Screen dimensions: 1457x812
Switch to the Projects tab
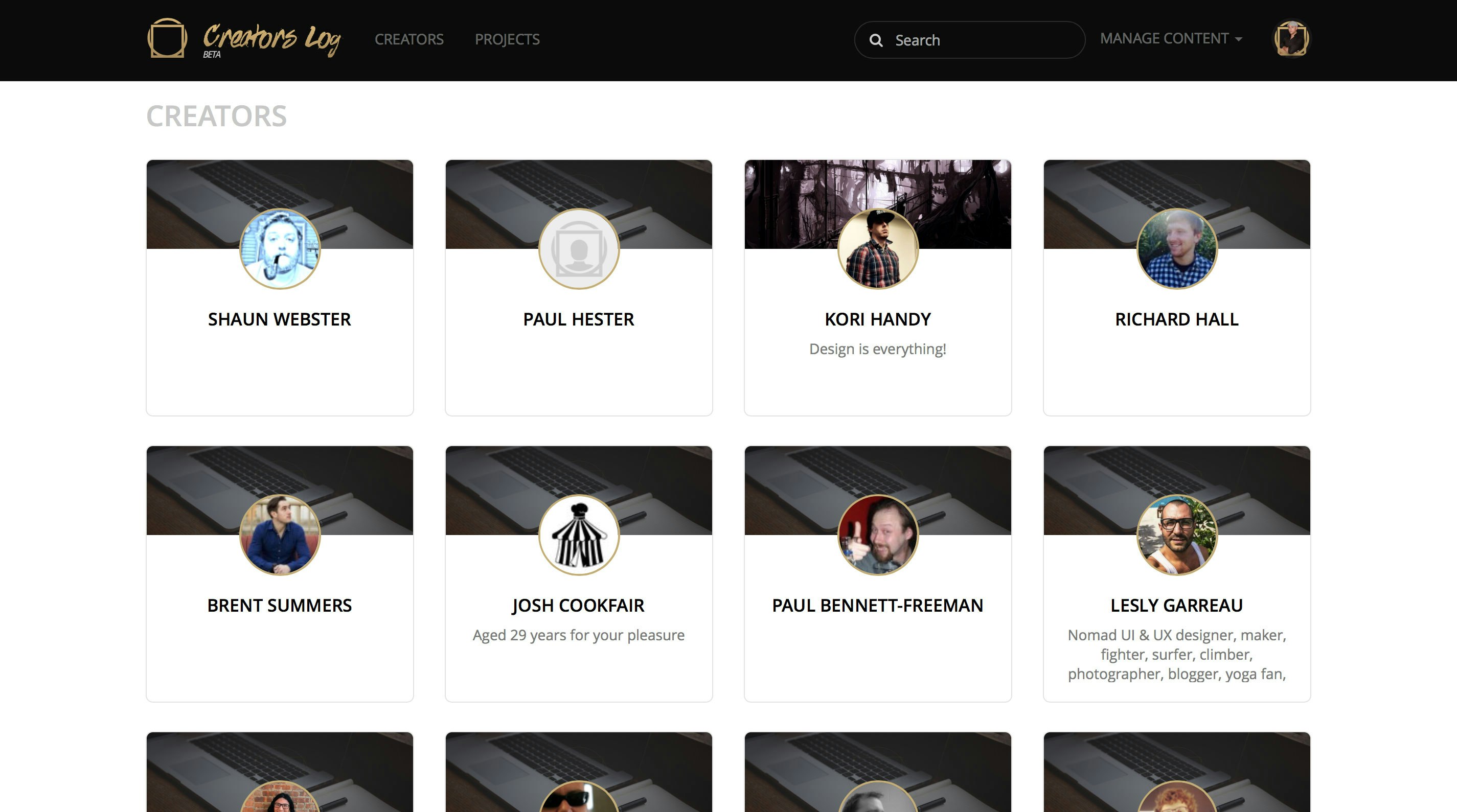pos(507,39)
